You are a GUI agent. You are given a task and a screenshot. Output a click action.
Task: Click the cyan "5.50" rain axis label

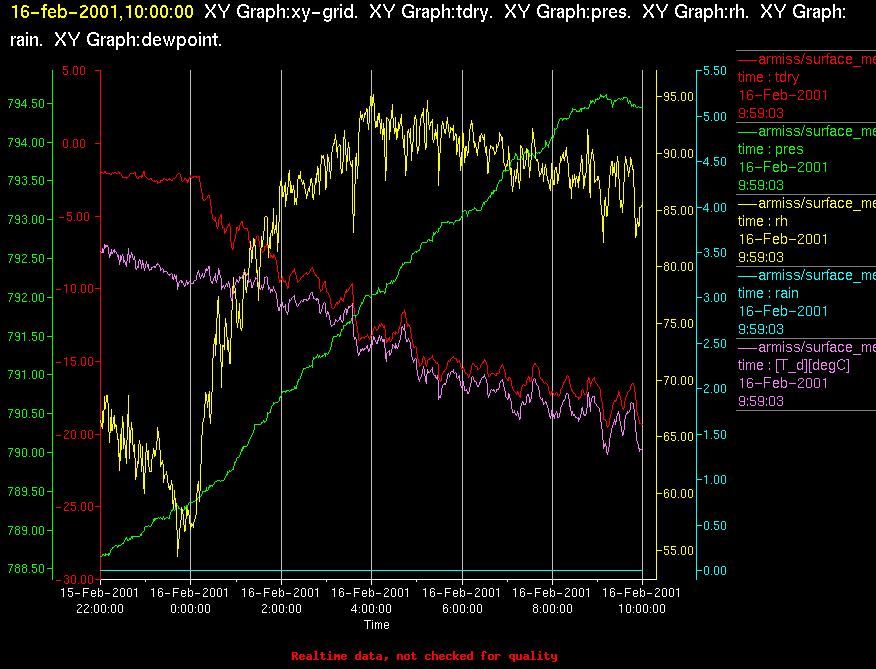(x=715, y=71)
